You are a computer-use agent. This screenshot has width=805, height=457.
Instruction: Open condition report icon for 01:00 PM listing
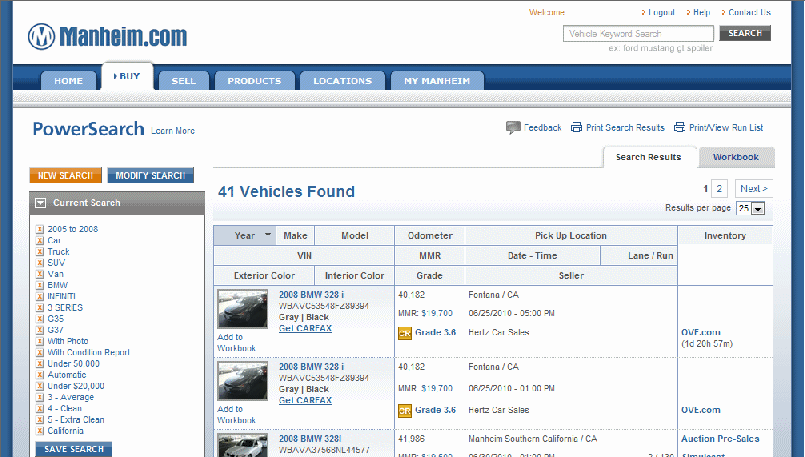tap(405, 411)
